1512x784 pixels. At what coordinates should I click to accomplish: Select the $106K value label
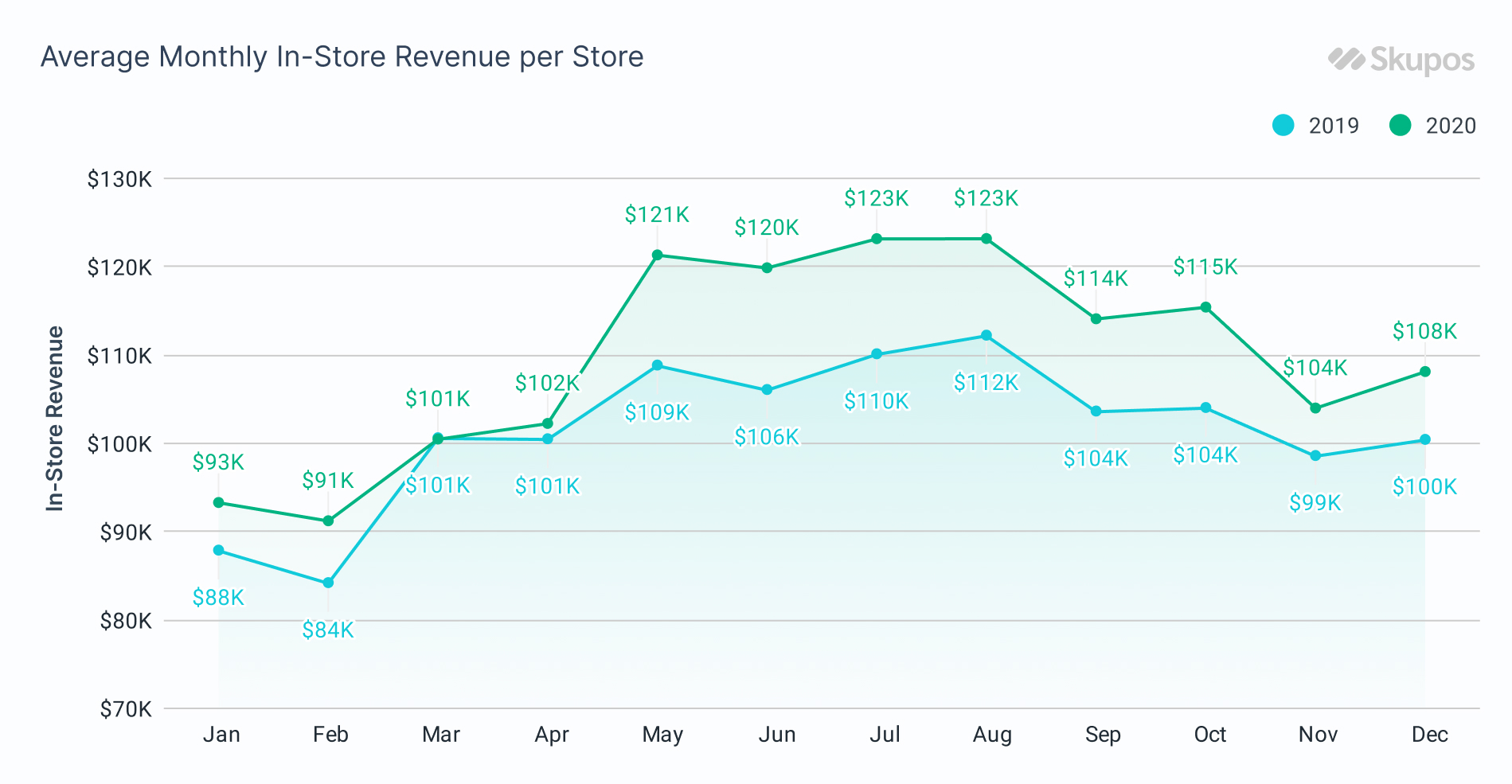click(767, 437)
